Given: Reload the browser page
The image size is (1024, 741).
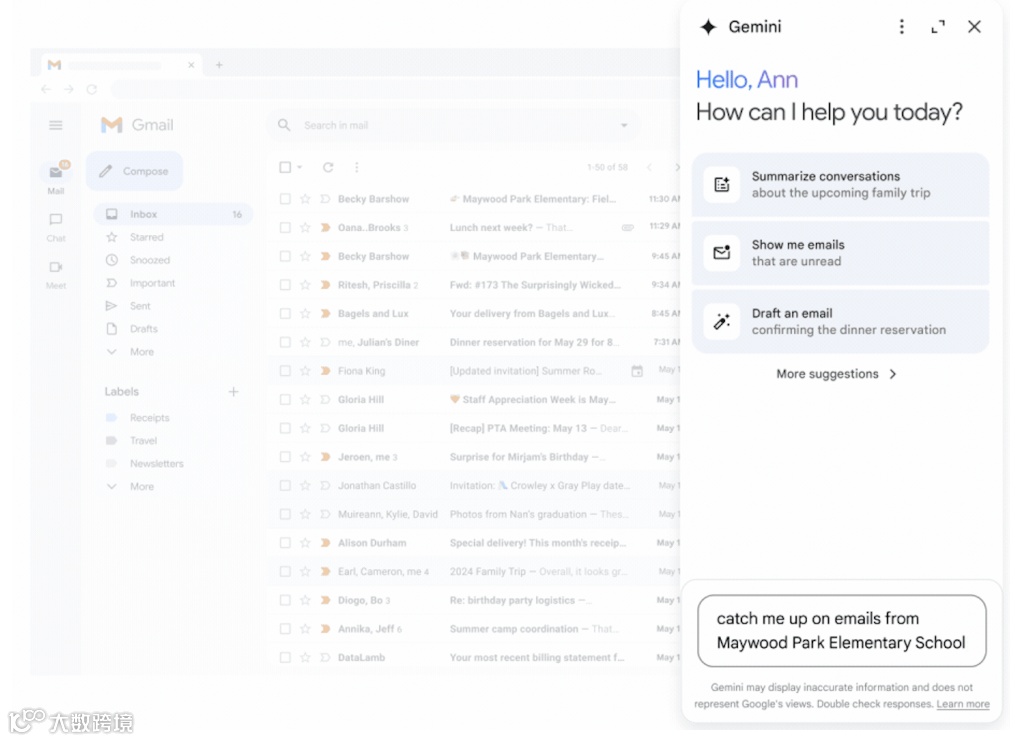Looking at the screenshot, I should coord(91,89).
